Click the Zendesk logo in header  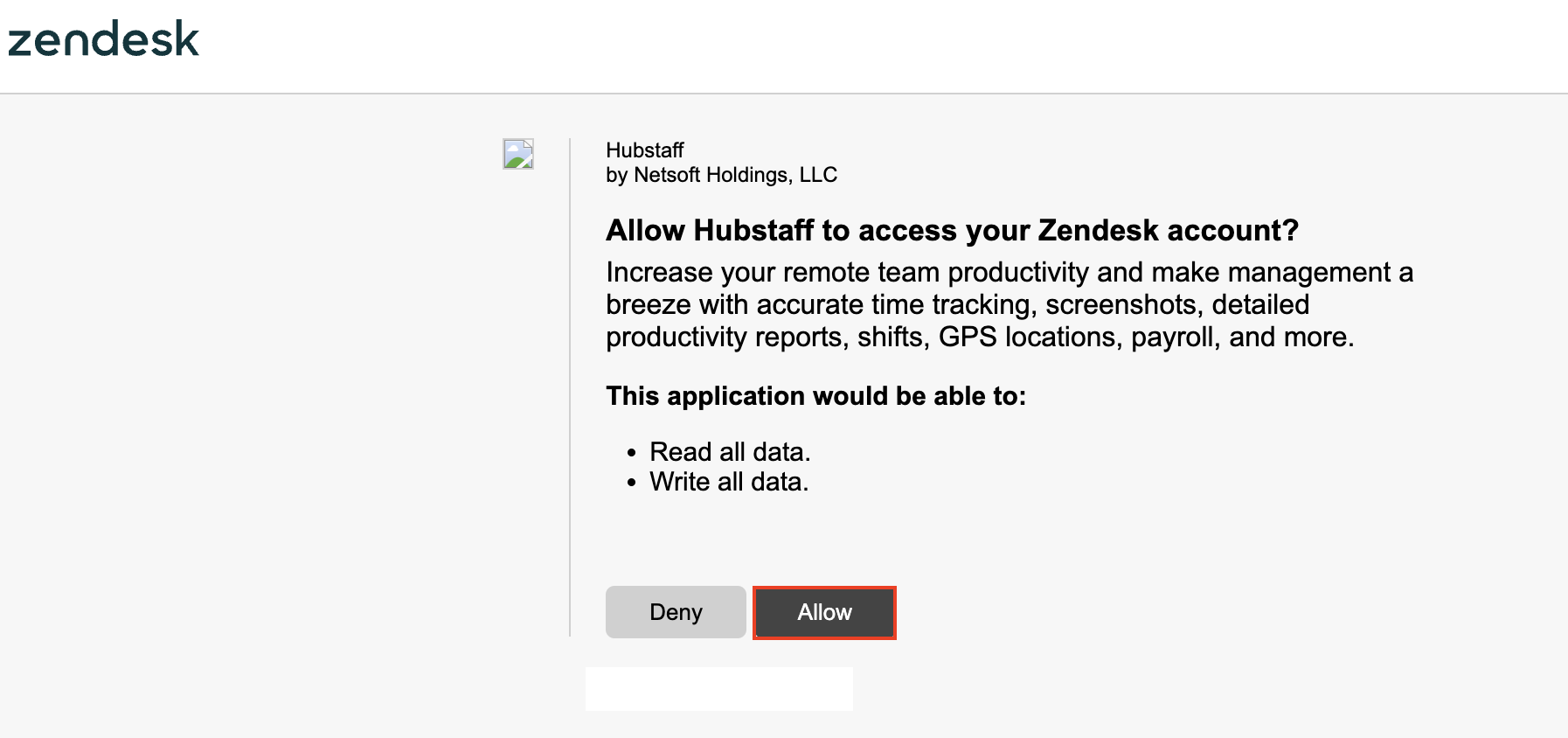[x=104, y=40]
